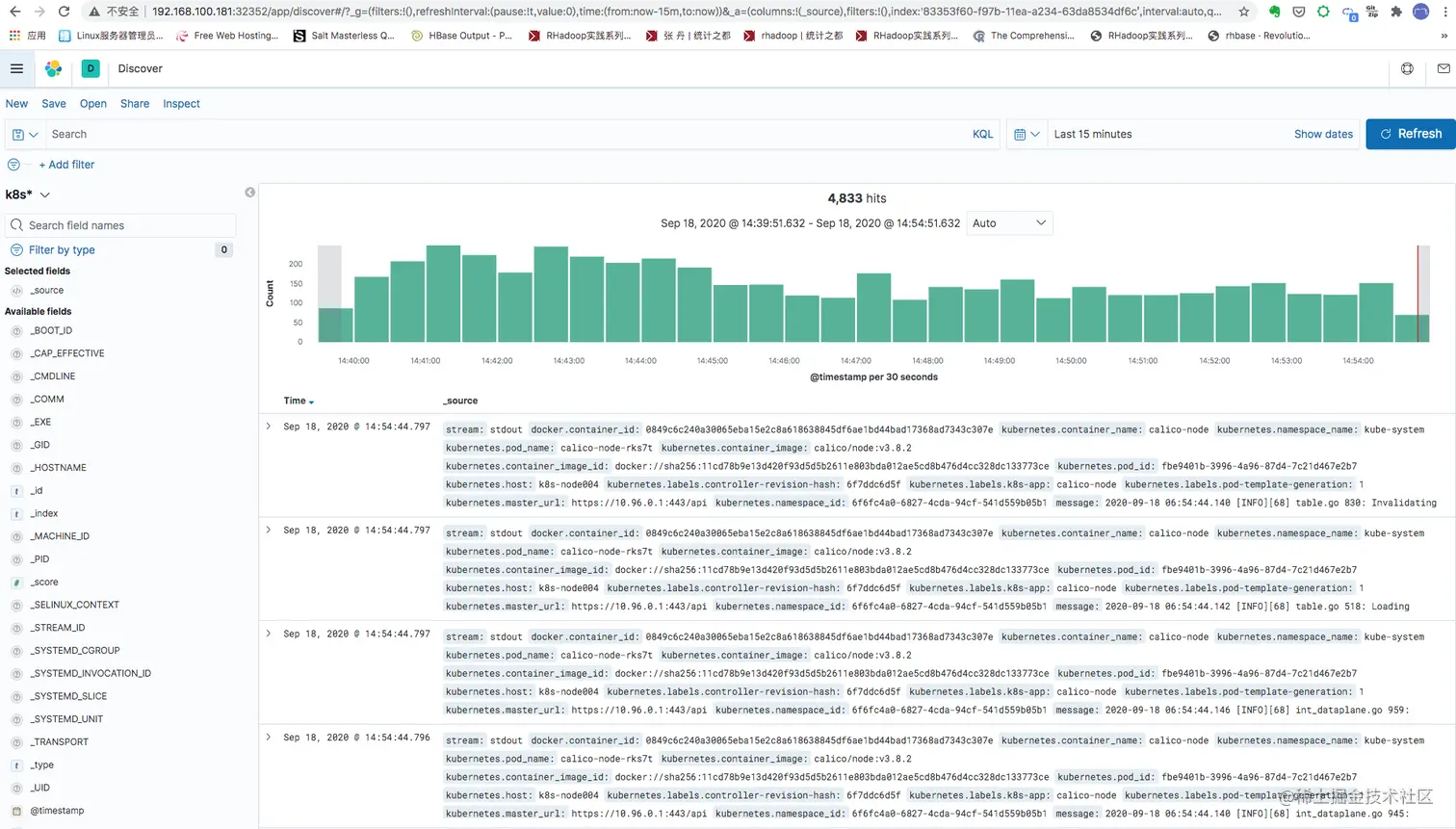Expand Filter by type options
The image size is (1456, 829).
tap(62, 250)
